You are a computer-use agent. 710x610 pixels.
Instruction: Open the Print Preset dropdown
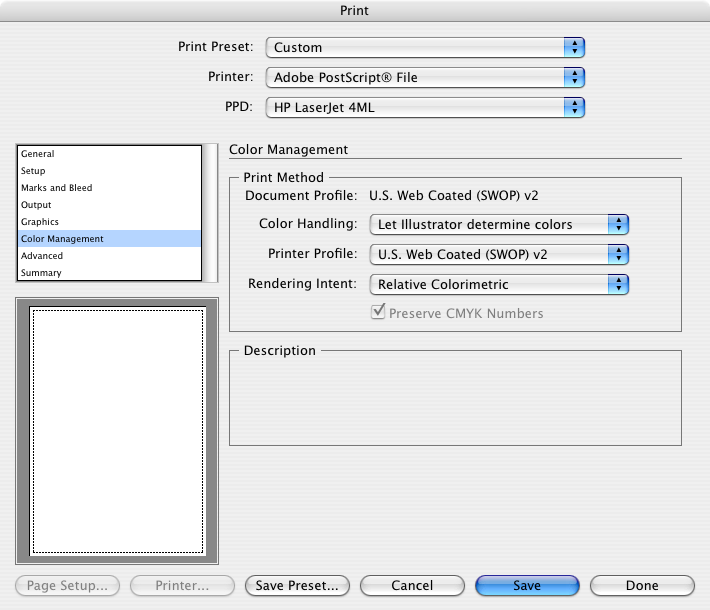click(x=424, y=47)
